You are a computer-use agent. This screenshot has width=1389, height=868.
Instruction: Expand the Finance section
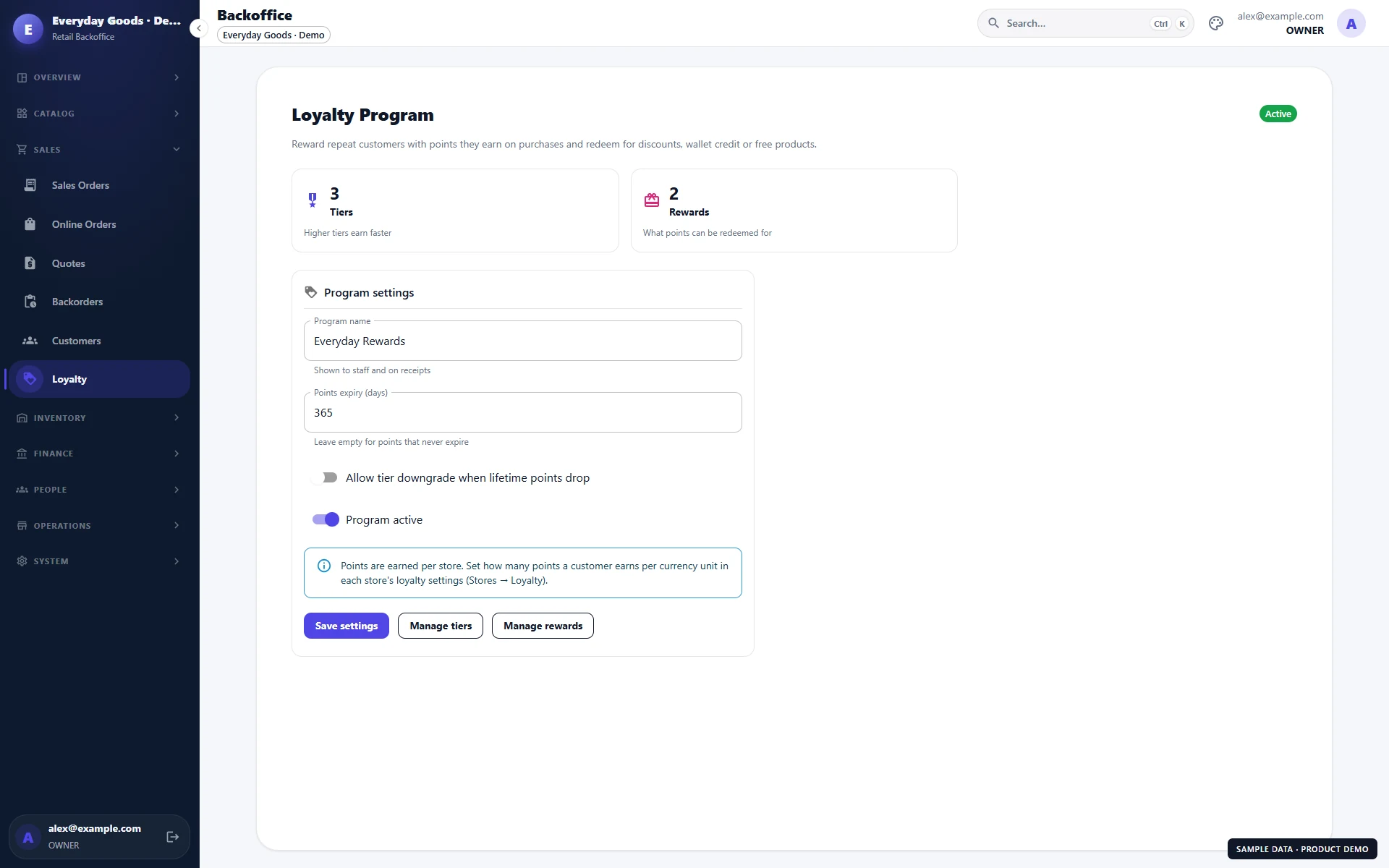pyautogui.click(x=99, y=454)
